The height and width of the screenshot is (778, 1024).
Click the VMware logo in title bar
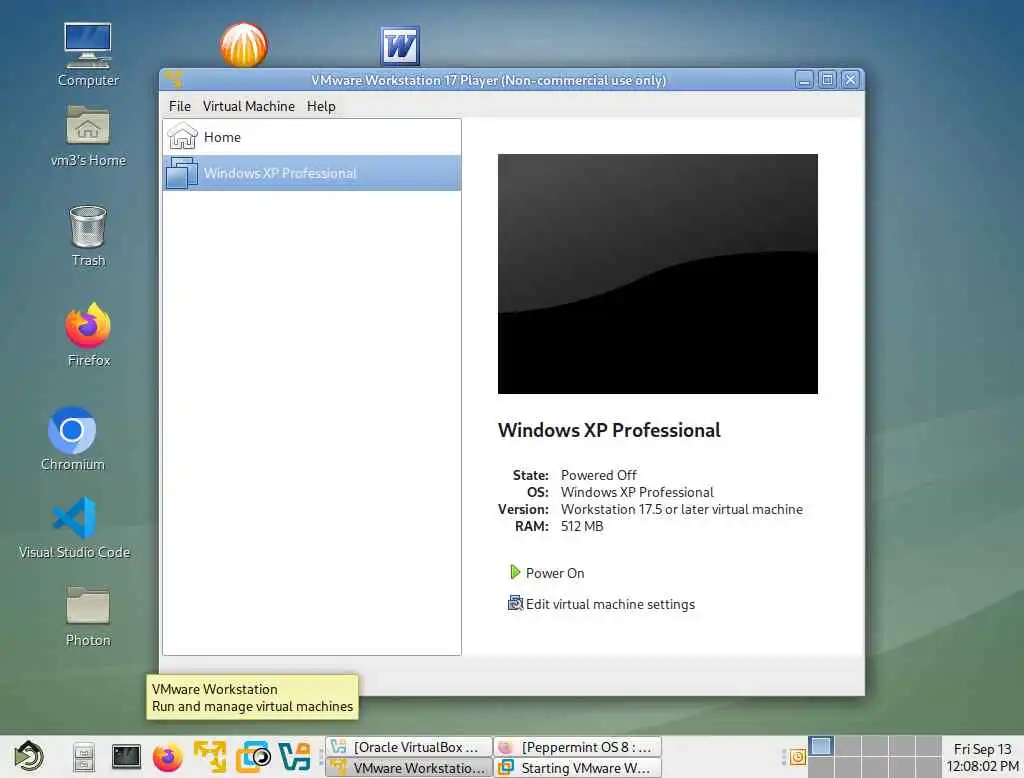pyautogui.click(x=173, y=80)
